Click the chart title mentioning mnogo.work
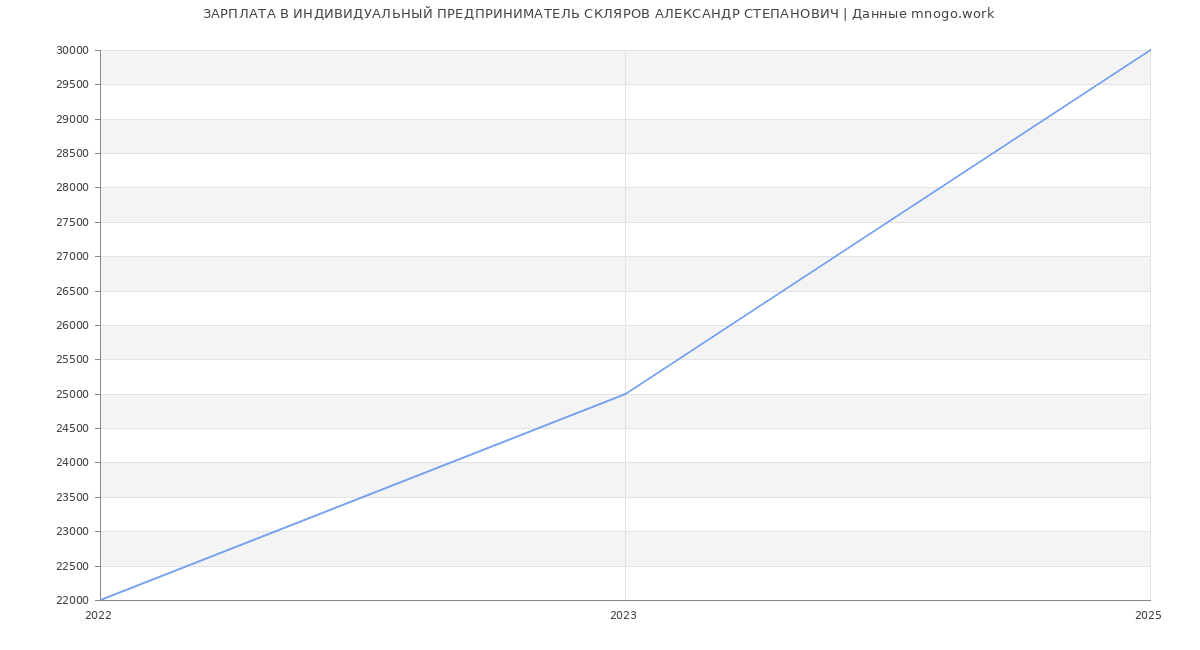The height and width of the screenshot is (650, 1200). [598, 14]
